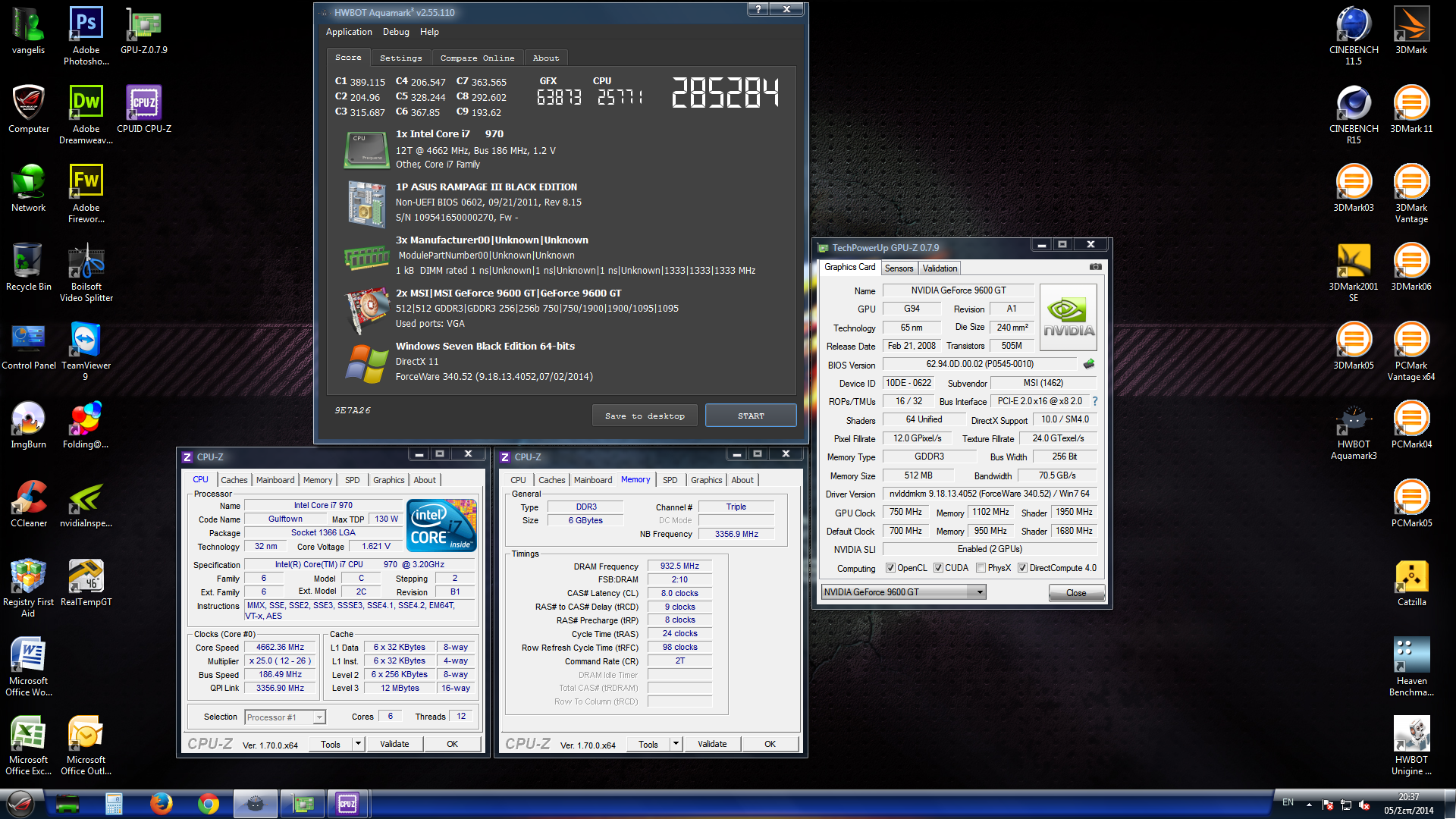
Task: Switch to Compare Online tab
Action: 477,58
